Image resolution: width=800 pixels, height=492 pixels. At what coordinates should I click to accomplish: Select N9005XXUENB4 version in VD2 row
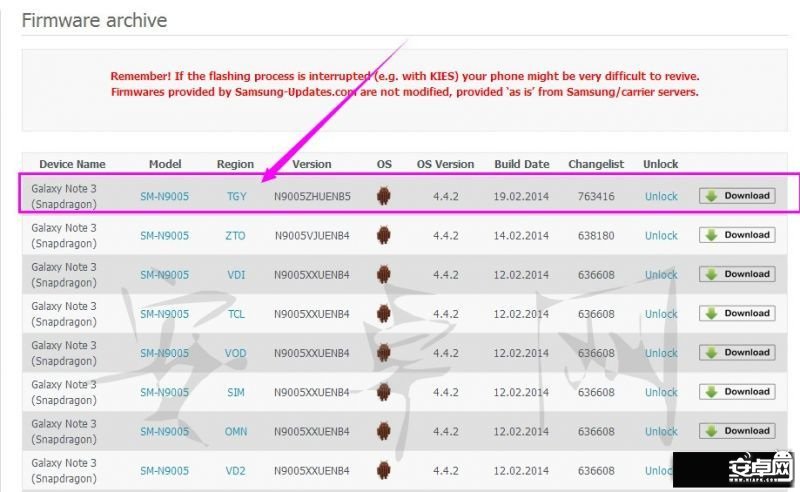tap(312, 471)
